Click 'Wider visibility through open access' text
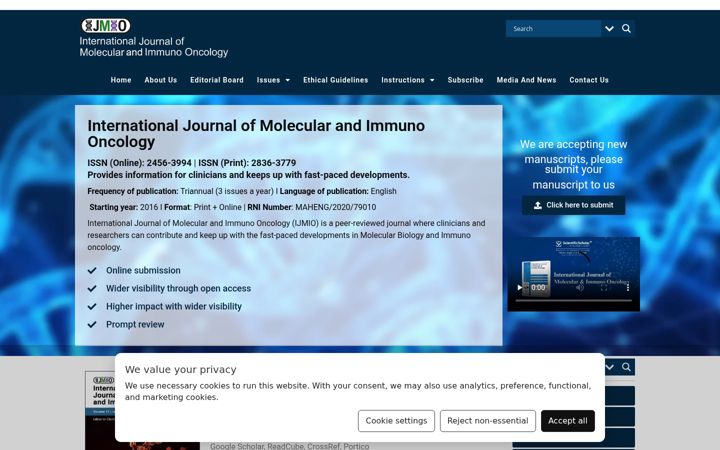720x450 pixels. click(x=179, y=288)
